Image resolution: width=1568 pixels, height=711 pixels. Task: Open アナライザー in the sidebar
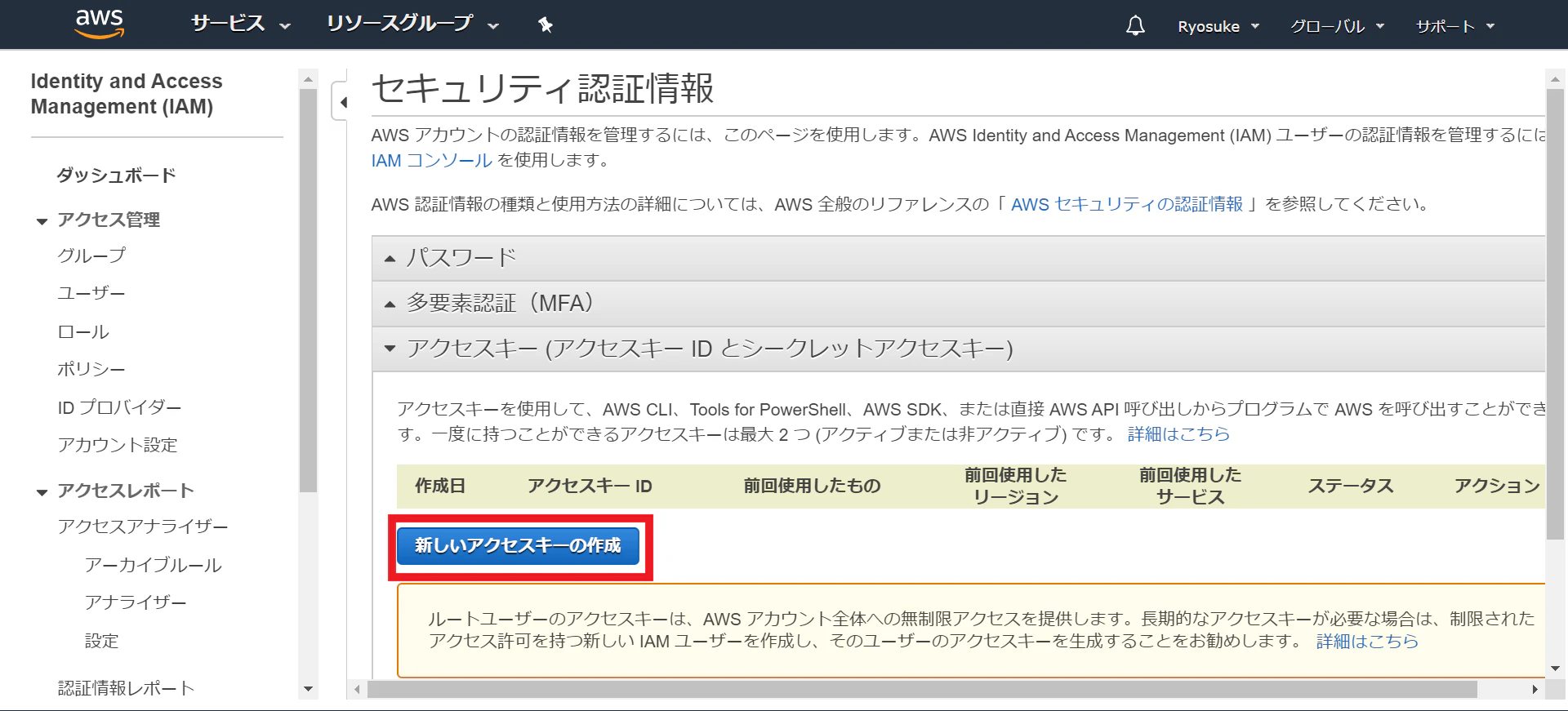[136, 602]
